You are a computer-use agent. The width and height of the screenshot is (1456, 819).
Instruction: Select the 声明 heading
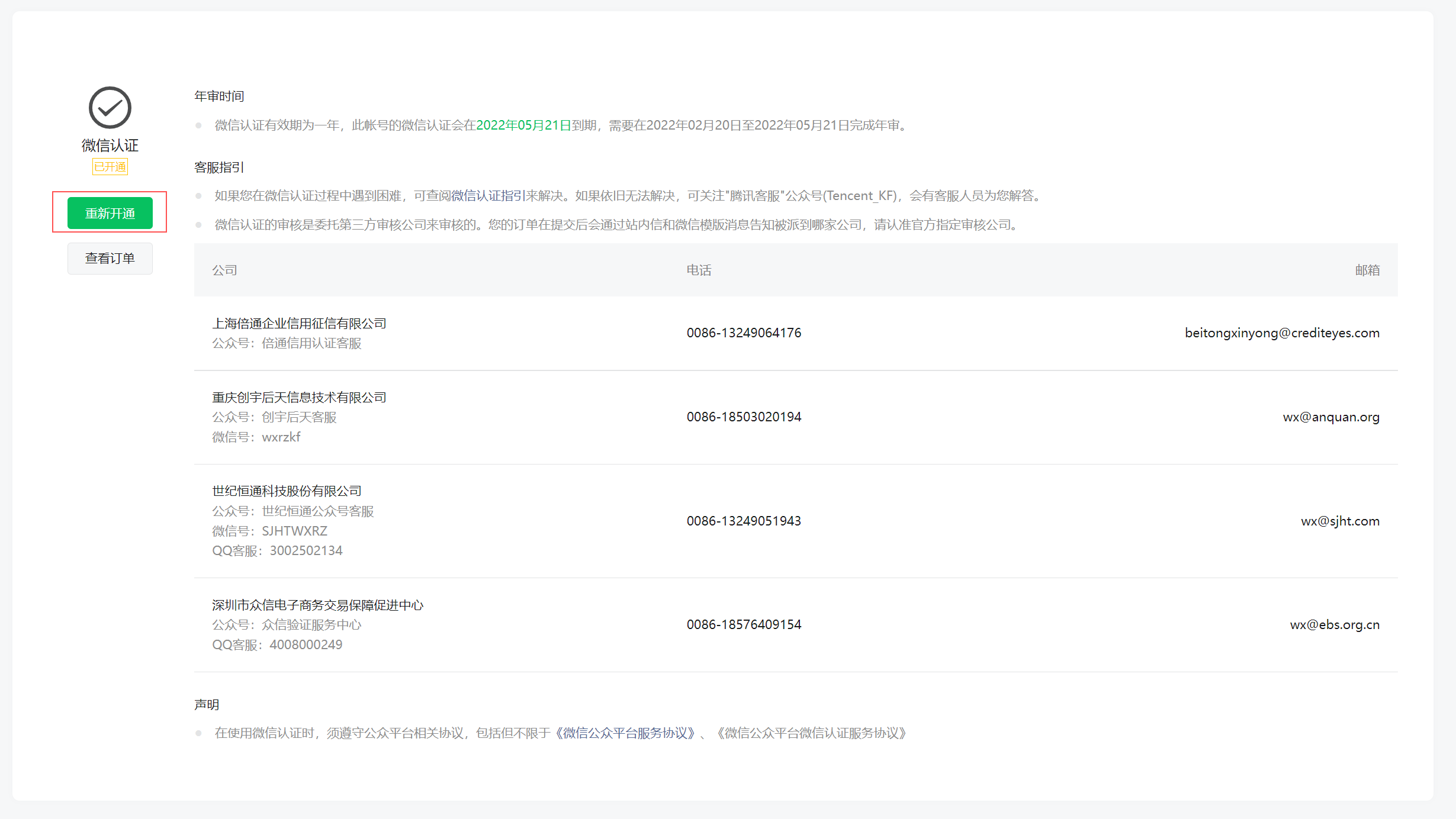(x=207, y=705)
